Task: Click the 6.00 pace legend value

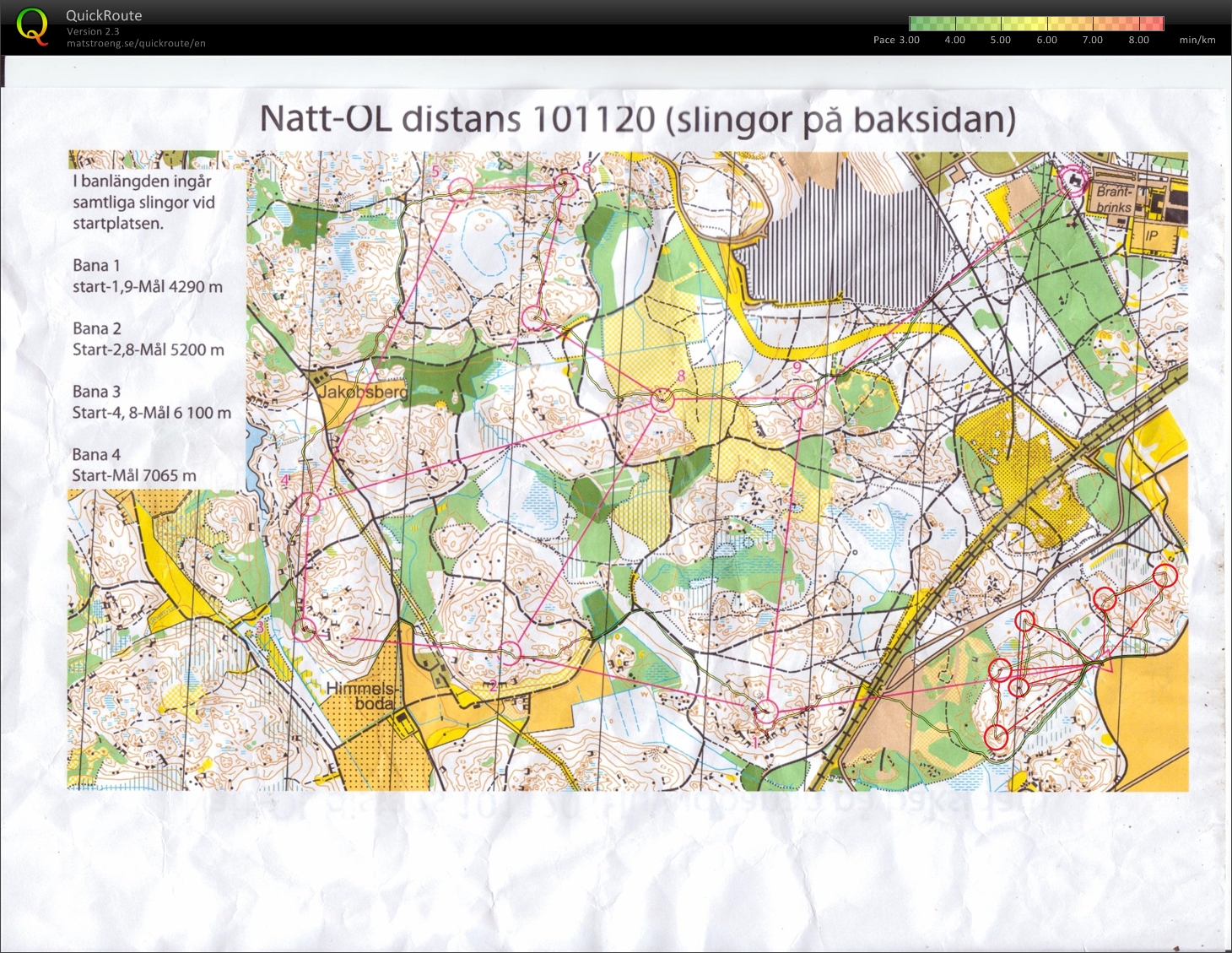Action: (1046, 40)
